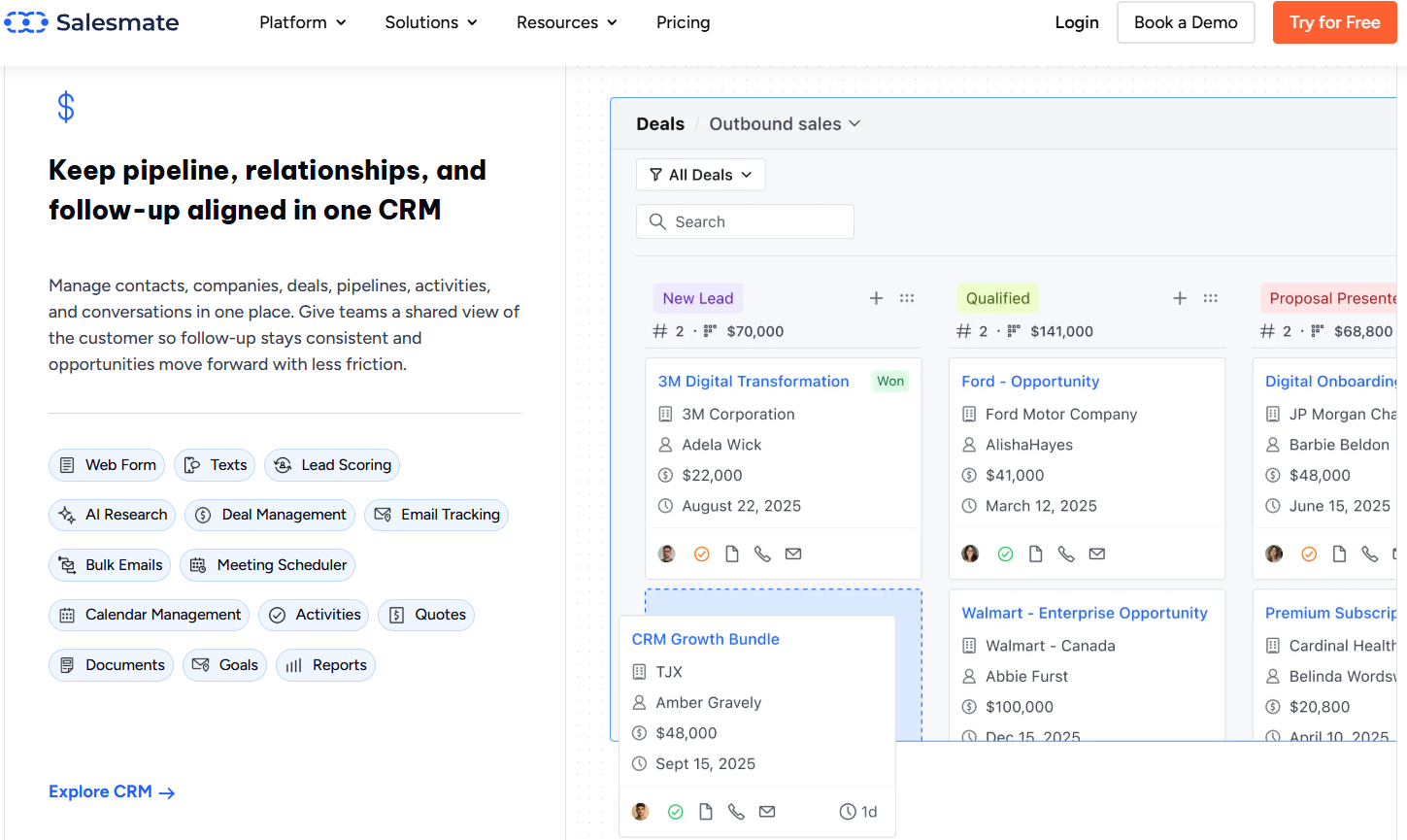Click the phone icon on the 3M deal
The height and width of the screenshot is (840, 1407).
click(763, 554)
